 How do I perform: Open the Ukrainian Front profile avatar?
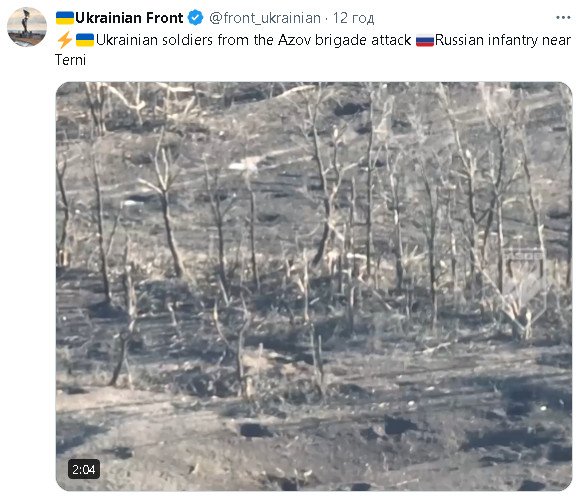[x=27, y=27]
